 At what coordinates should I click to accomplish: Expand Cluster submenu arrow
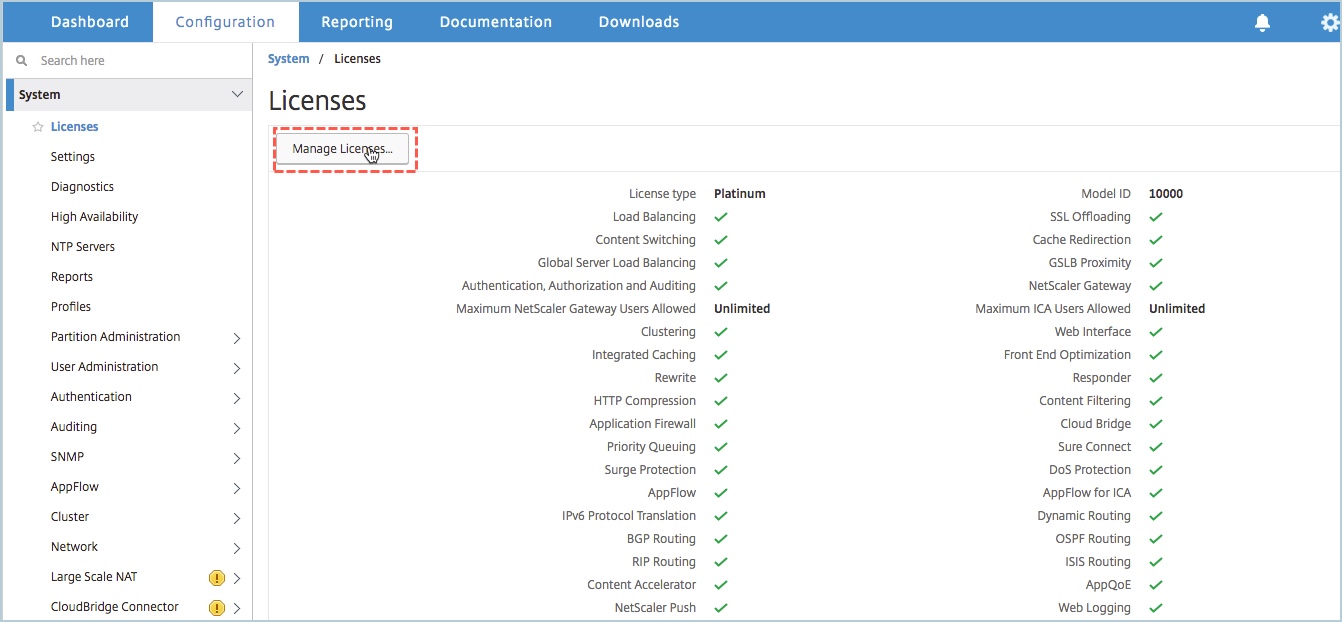[237, 518]
